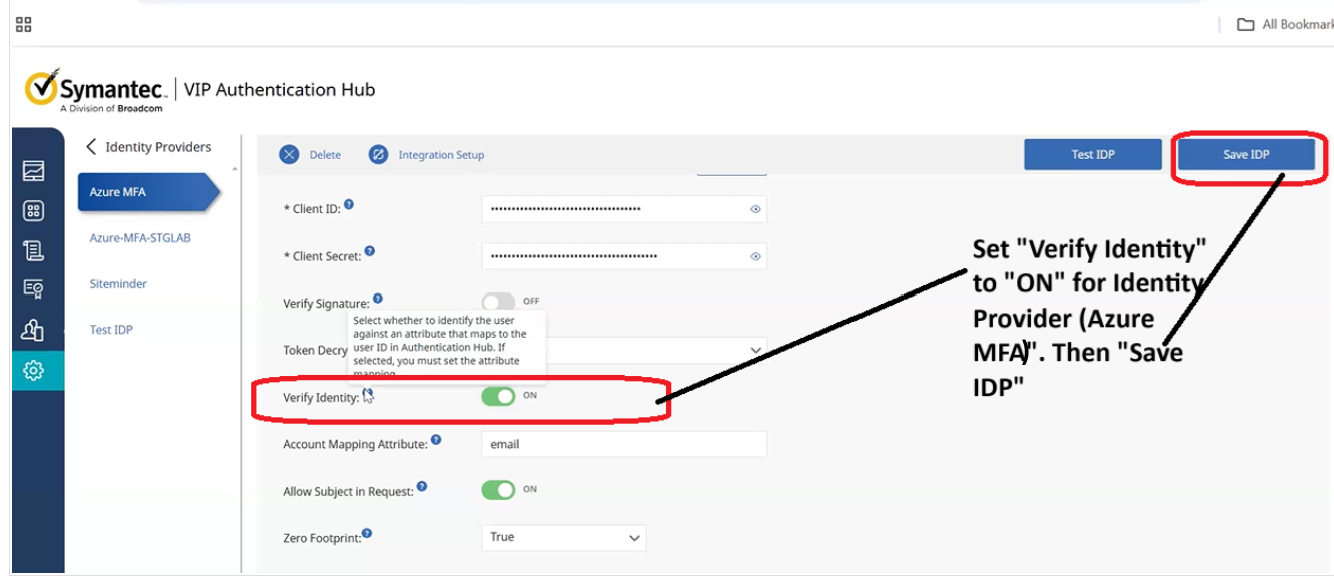This screenshot has height=578, width=1334.
Task: Click the help icon beside Verify Identity
Action: click(367, 394)
